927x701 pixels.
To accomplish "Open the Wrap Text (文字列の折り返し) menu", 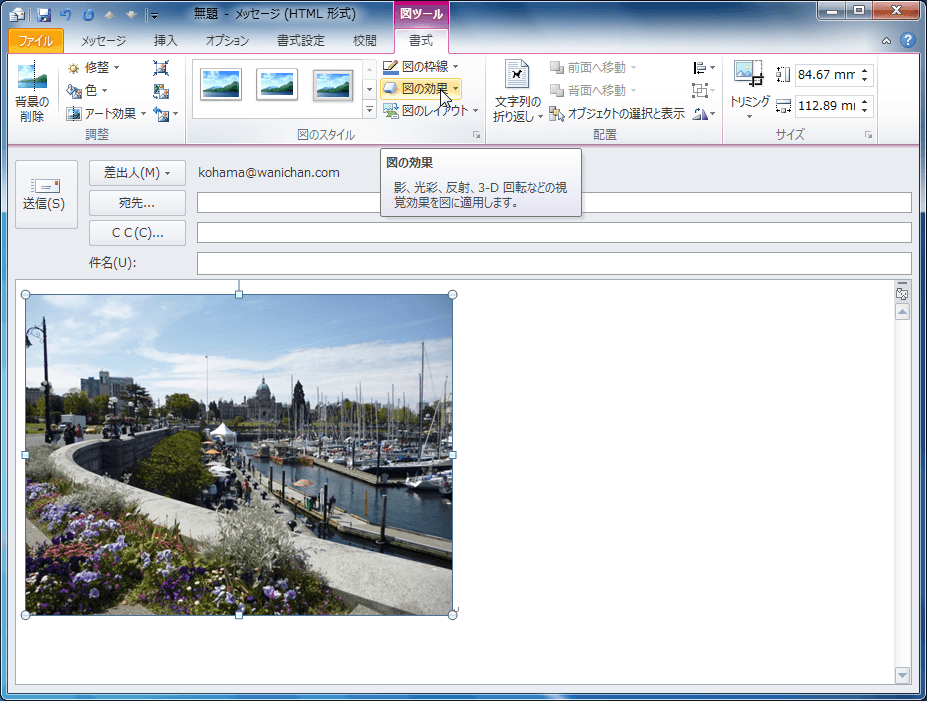I will point(517,92).
